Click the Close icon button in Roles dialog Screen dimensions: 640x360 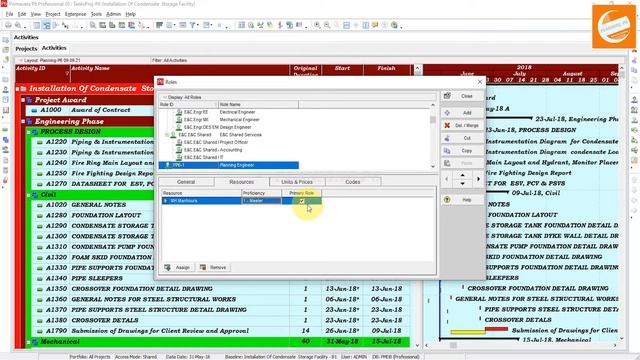447,96
